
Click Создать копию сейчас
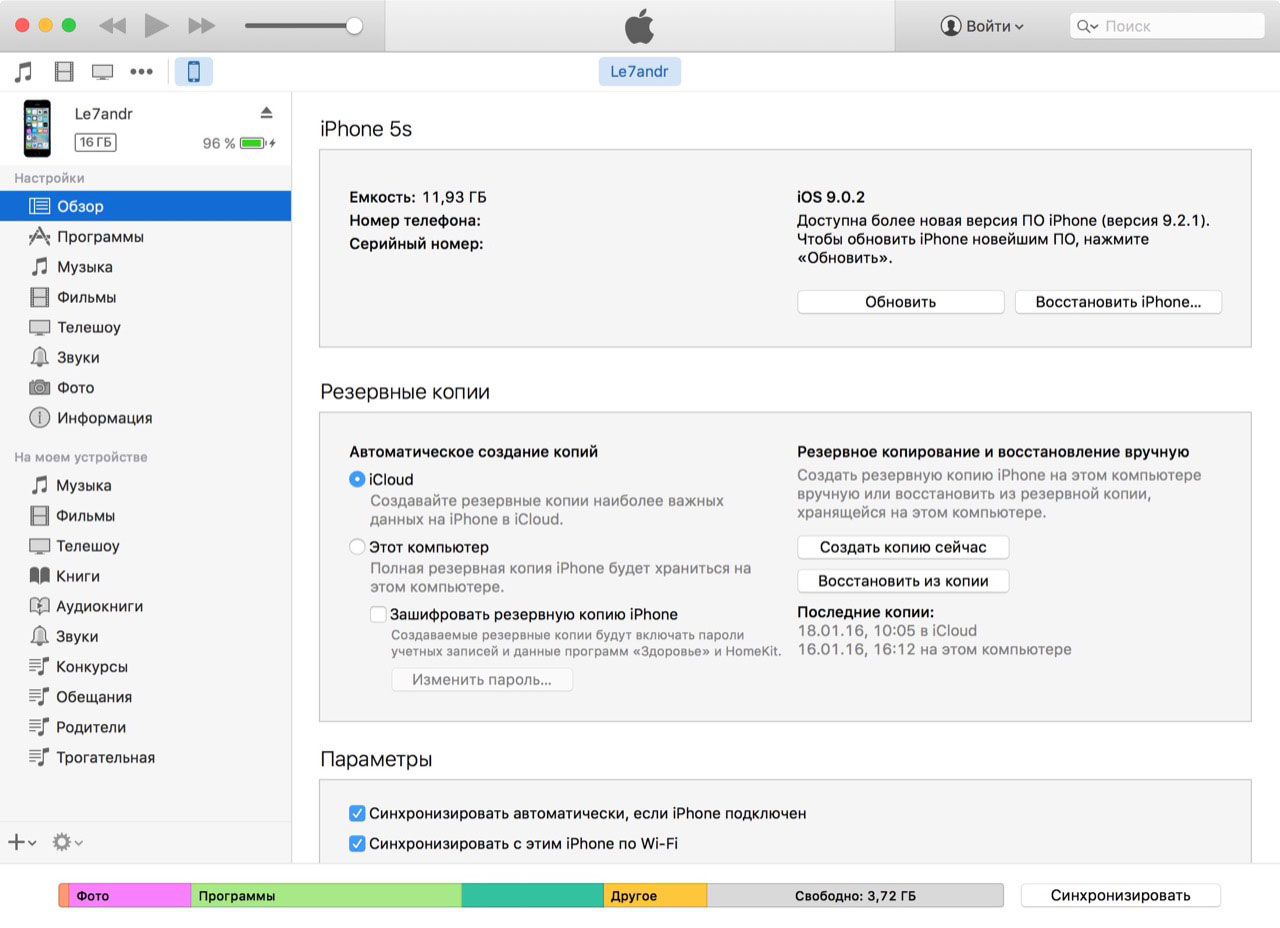click(903, 547)
